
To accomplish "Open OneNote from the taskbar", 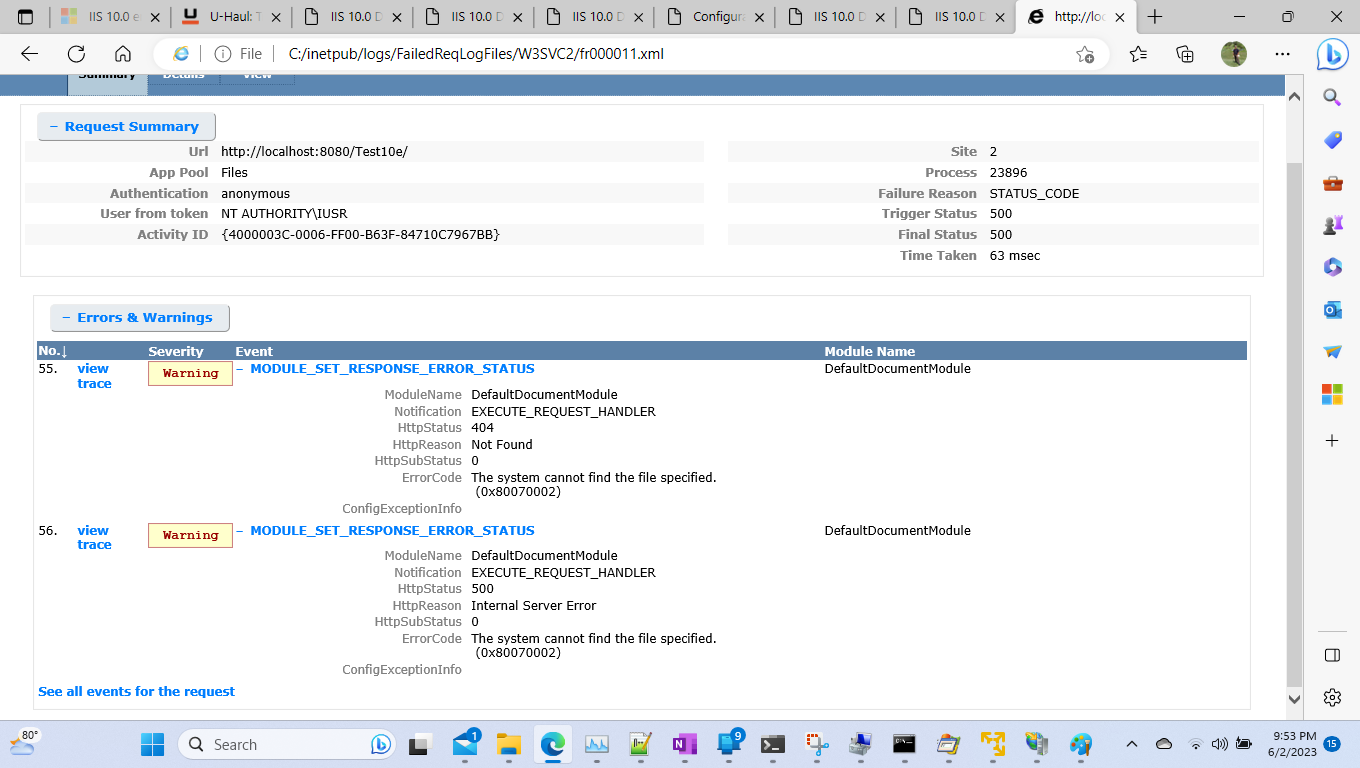I will (x=685, y=744).
